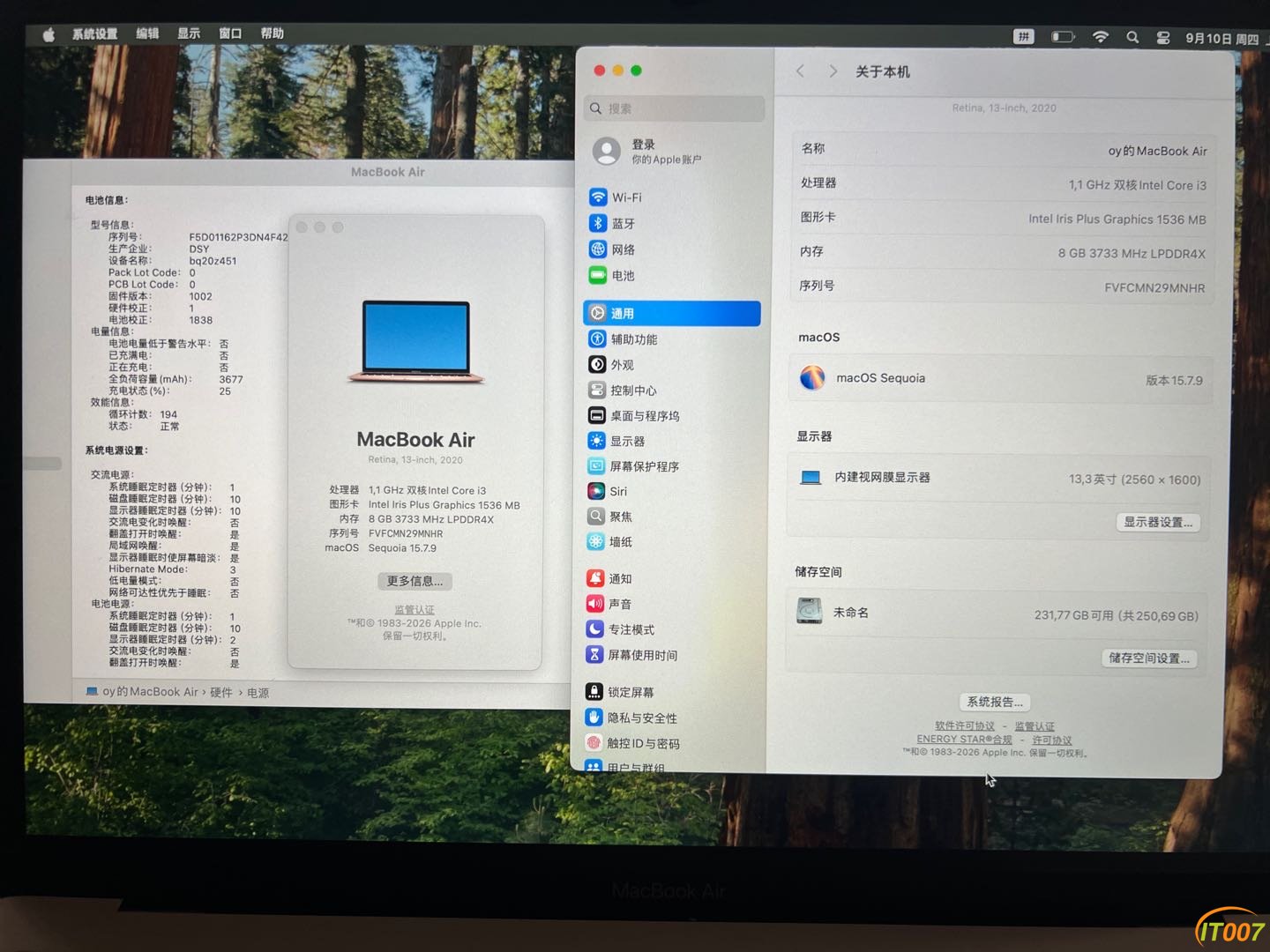Viewport: 1270px width, 952px height.
Task: Open 外观 settings in the sidebar
Action: pos(672,365)
